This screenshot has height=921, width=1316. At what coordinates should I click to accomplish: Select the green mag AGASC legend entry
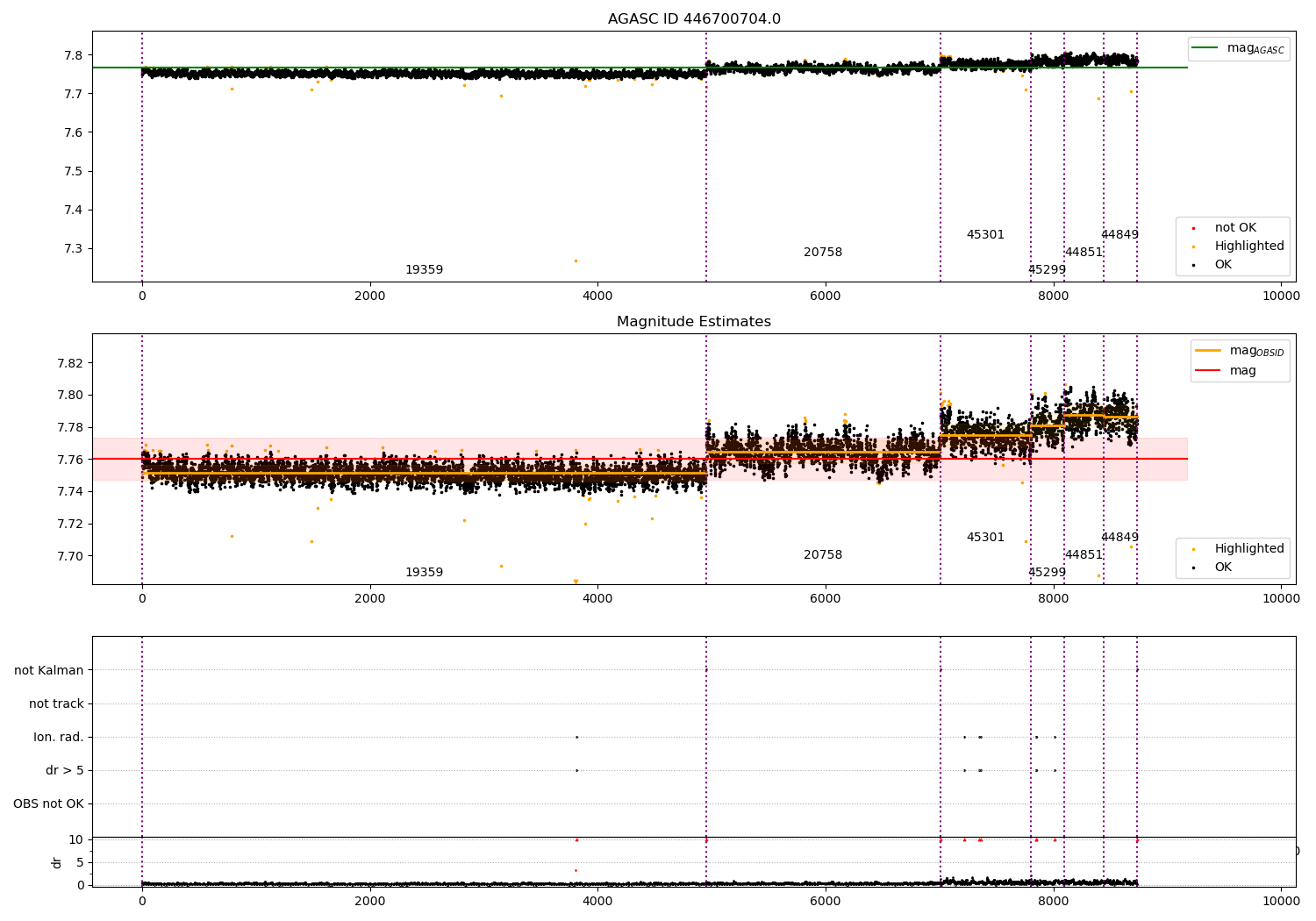coord(1239,48)
